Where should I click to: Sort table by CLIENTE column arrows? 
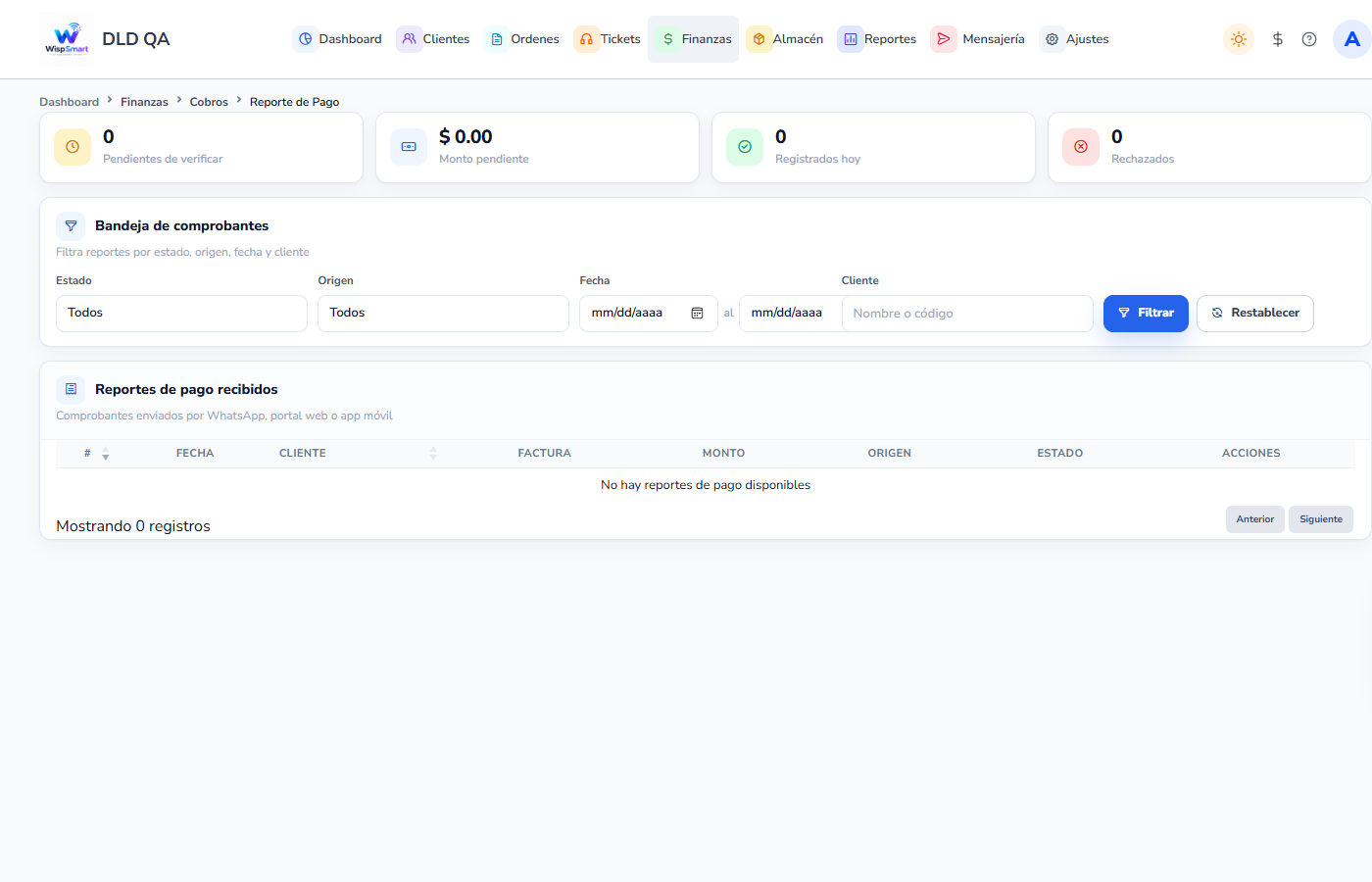pos(433,454)
